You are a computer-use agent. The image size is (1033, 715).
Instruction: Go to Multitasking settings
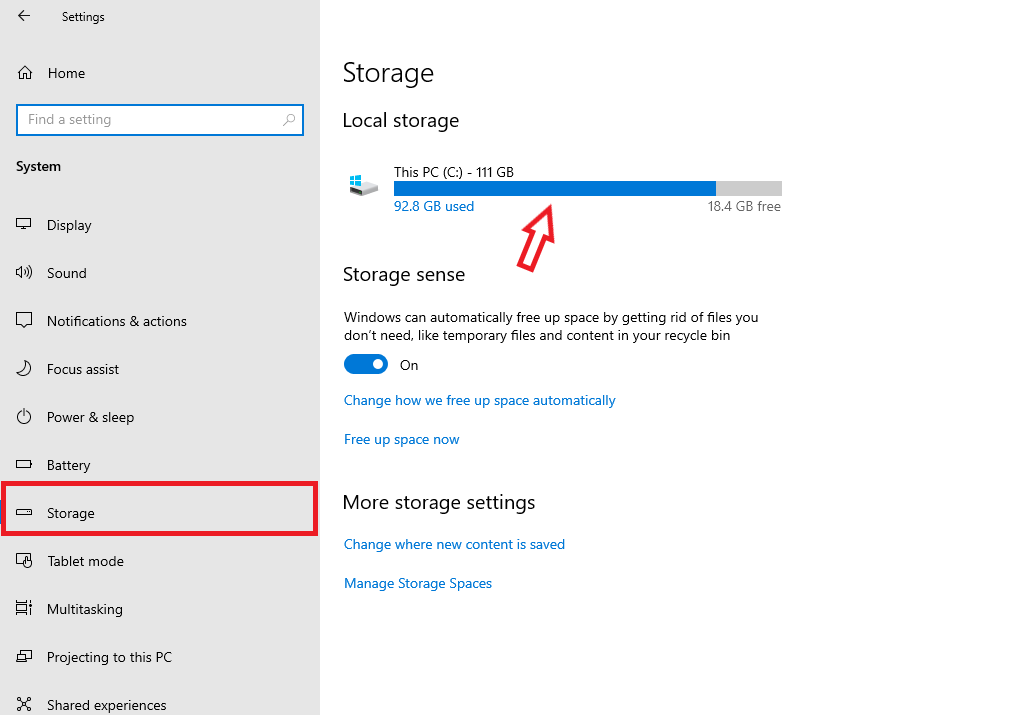coord(85,609)
